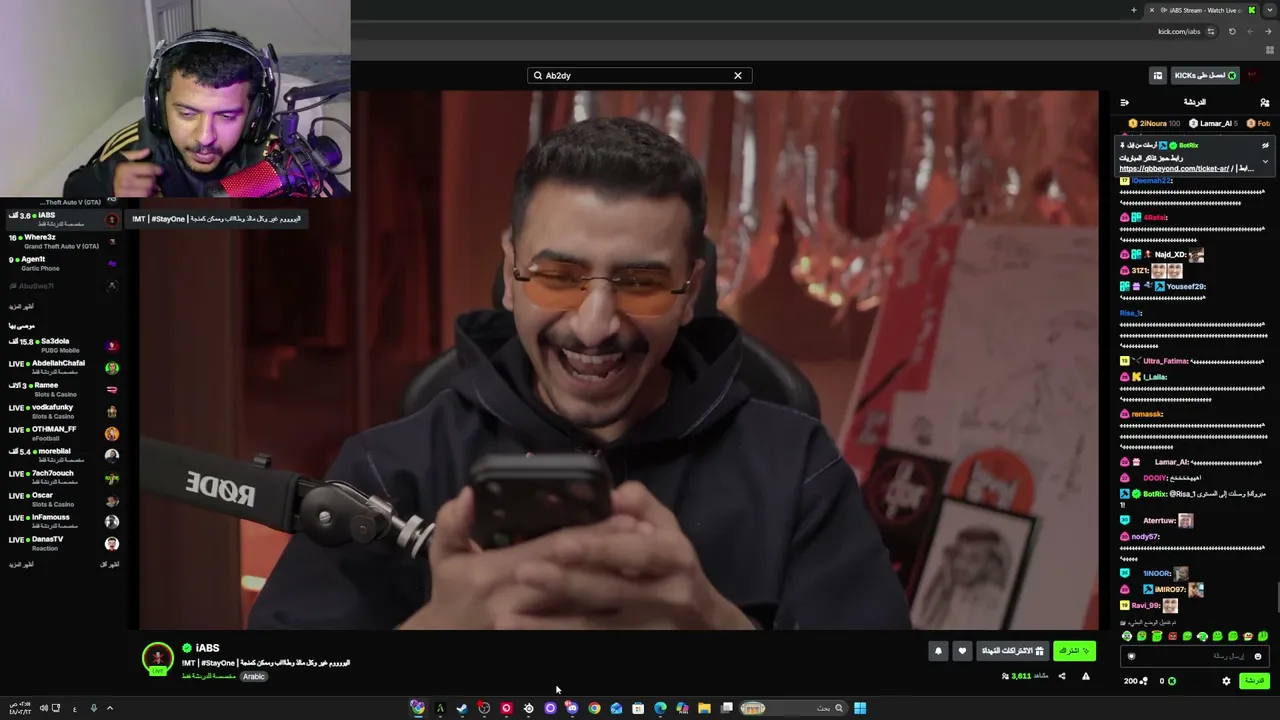Viewport: 1280px width, 720px height.
Task: Open Steam from taskbar
Action: (461, 708)
